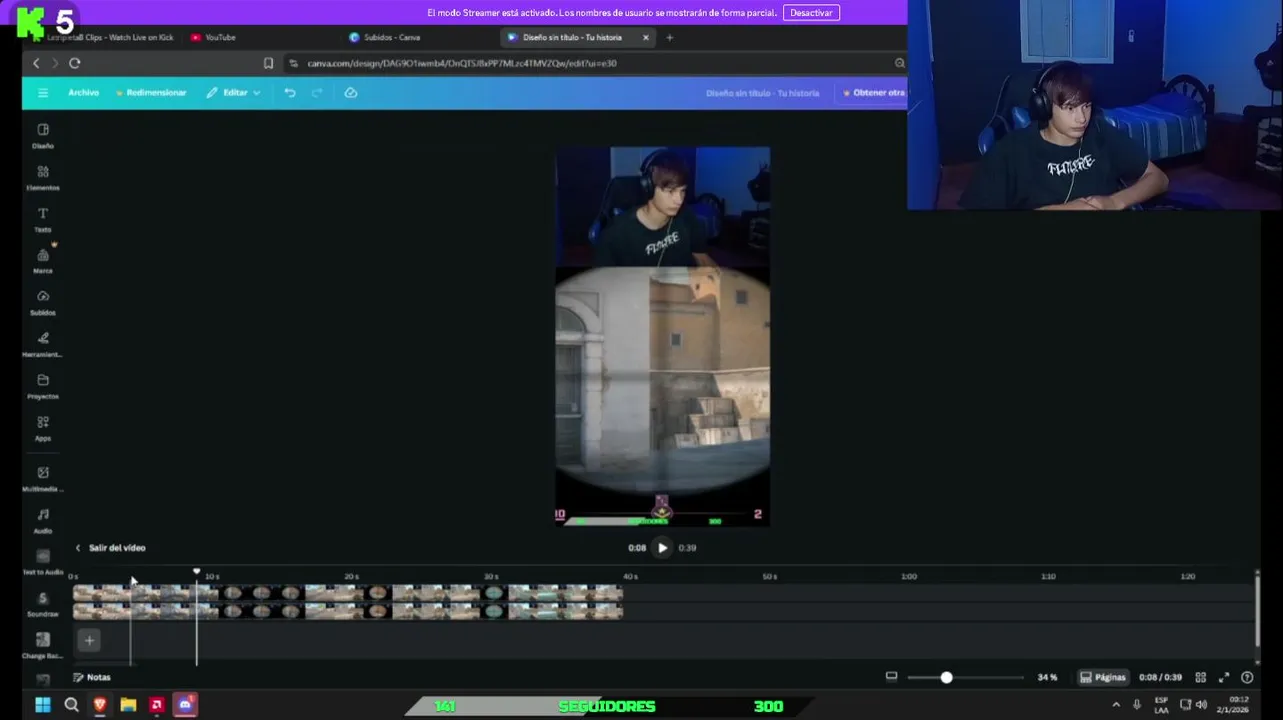Select the Texto tool in sidebar

(x=43, y=220)
